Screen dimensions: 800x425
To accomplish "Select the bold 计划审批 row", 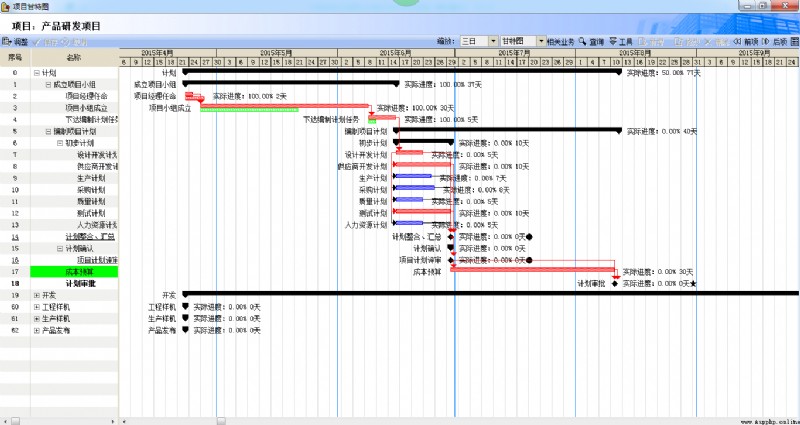I will pyautogui.click(x=59, y=284).
